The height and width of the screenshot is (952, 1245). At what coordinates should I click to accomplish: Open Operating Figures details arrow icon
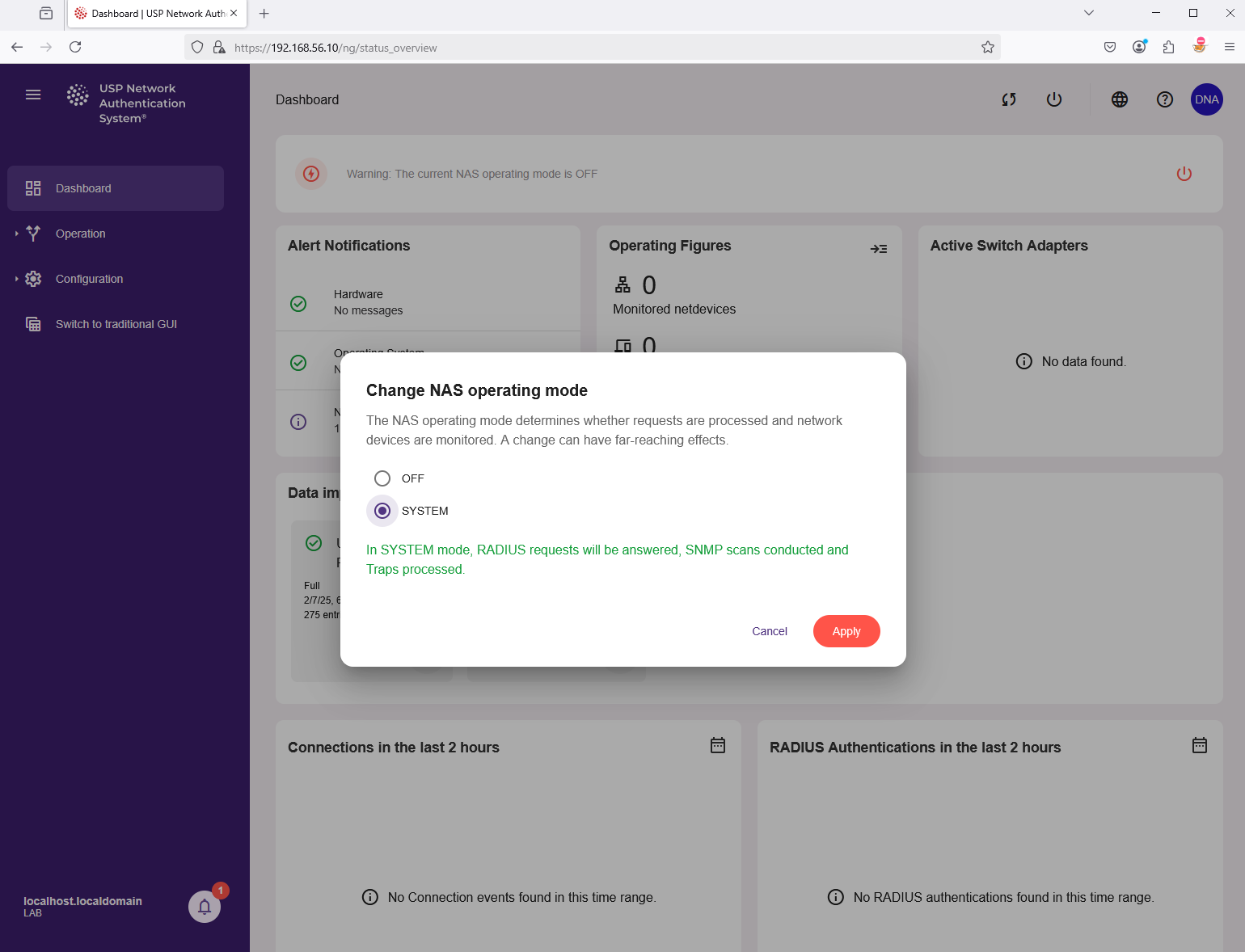coord(878,249)
